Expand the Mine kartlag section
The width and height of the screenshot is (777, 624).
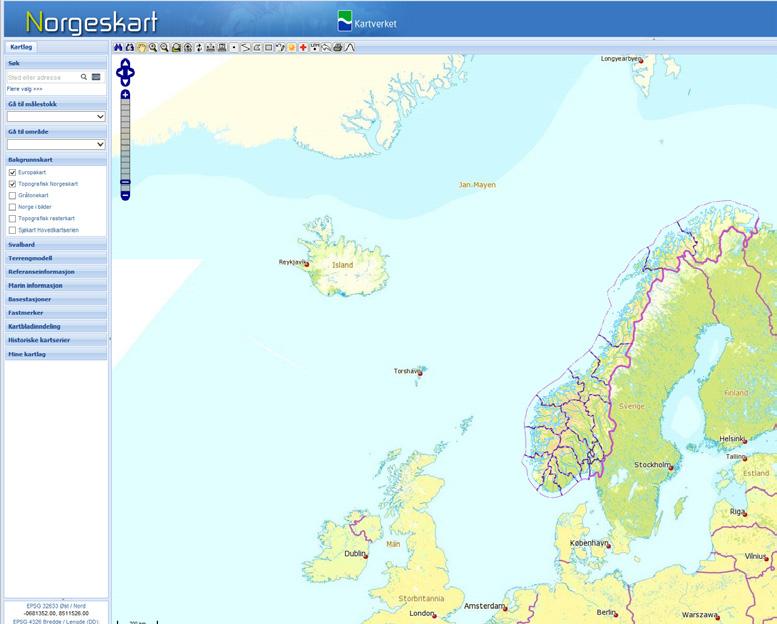pos(56,354)
